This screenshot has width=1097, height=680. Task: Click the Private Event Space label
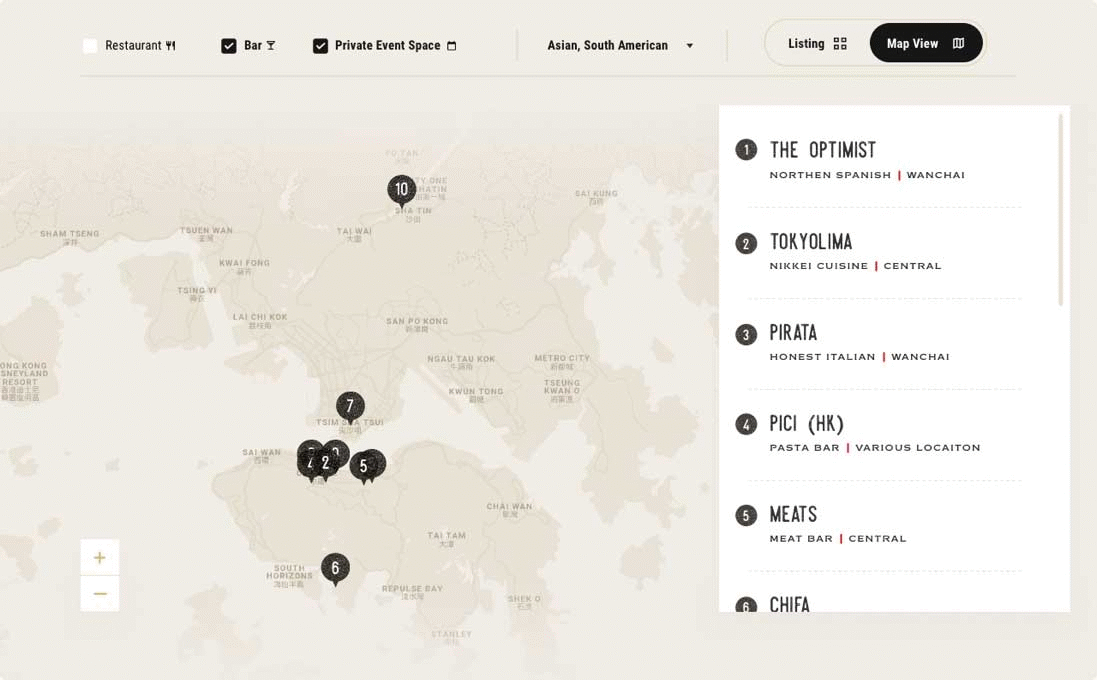[388, 45]
